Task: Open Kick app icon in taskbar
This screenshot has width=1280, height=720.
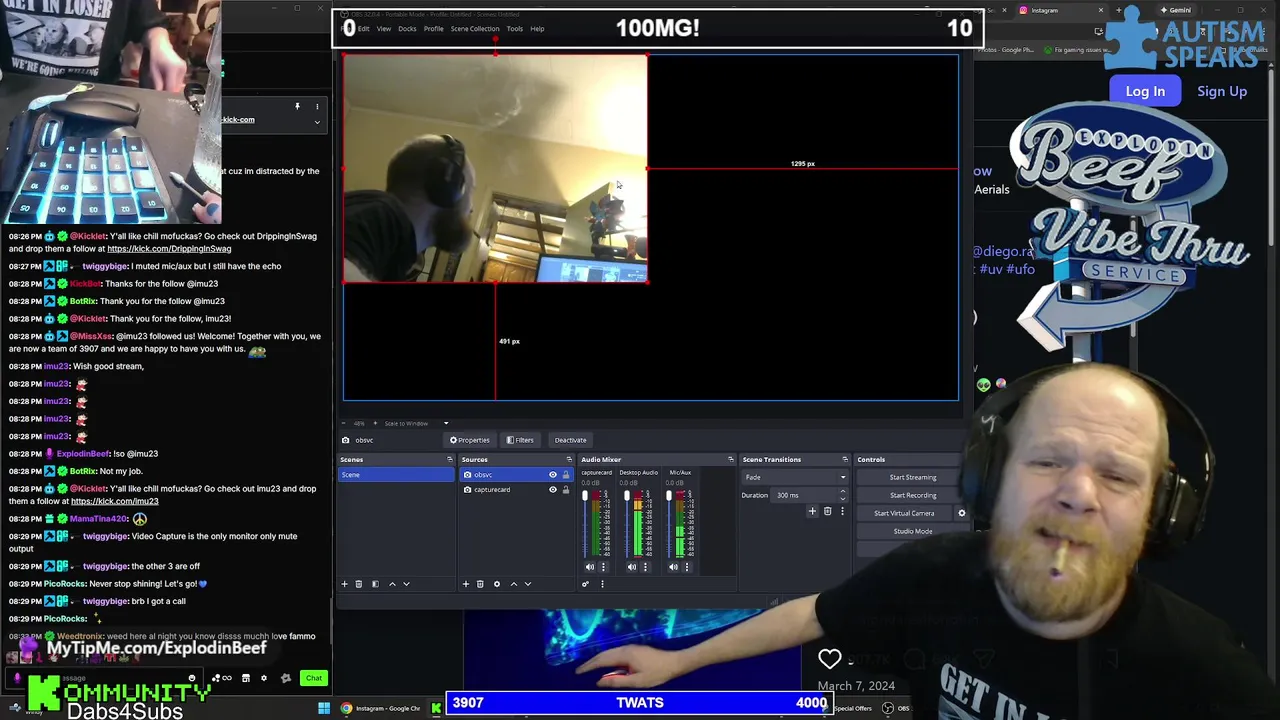Action: point(436,709)
